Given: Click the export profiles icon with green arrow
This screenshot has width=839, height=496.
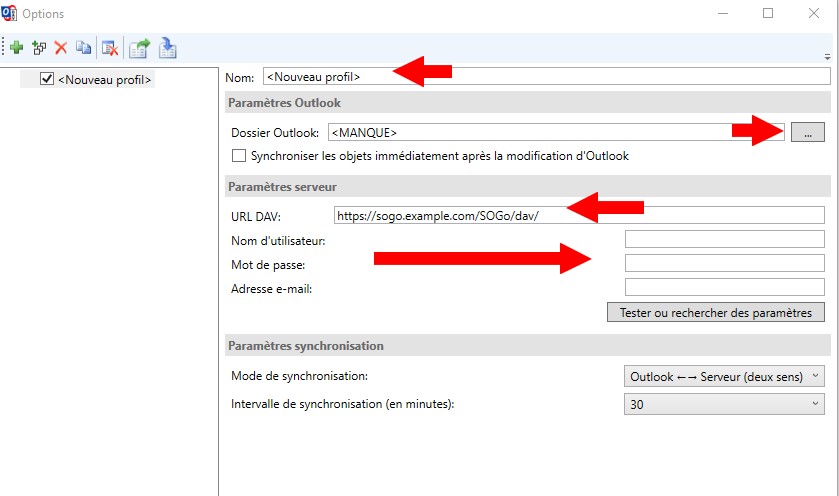Looking at the screenshot, I should coord(139,47).
